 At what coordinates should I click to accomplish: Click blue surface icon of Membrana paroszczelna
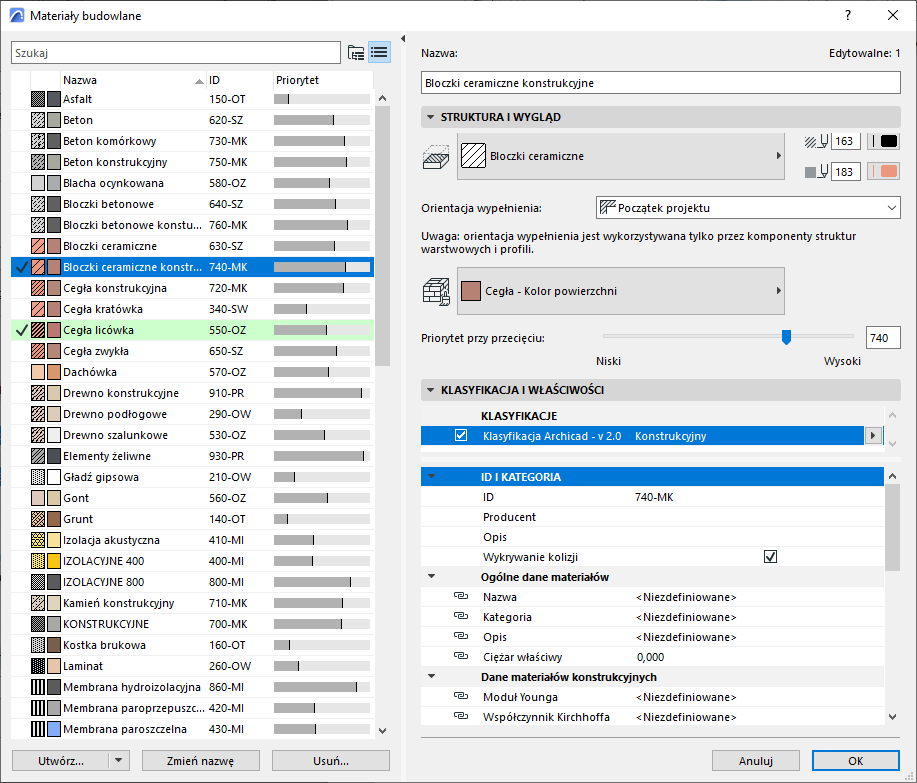click(54, 729)
